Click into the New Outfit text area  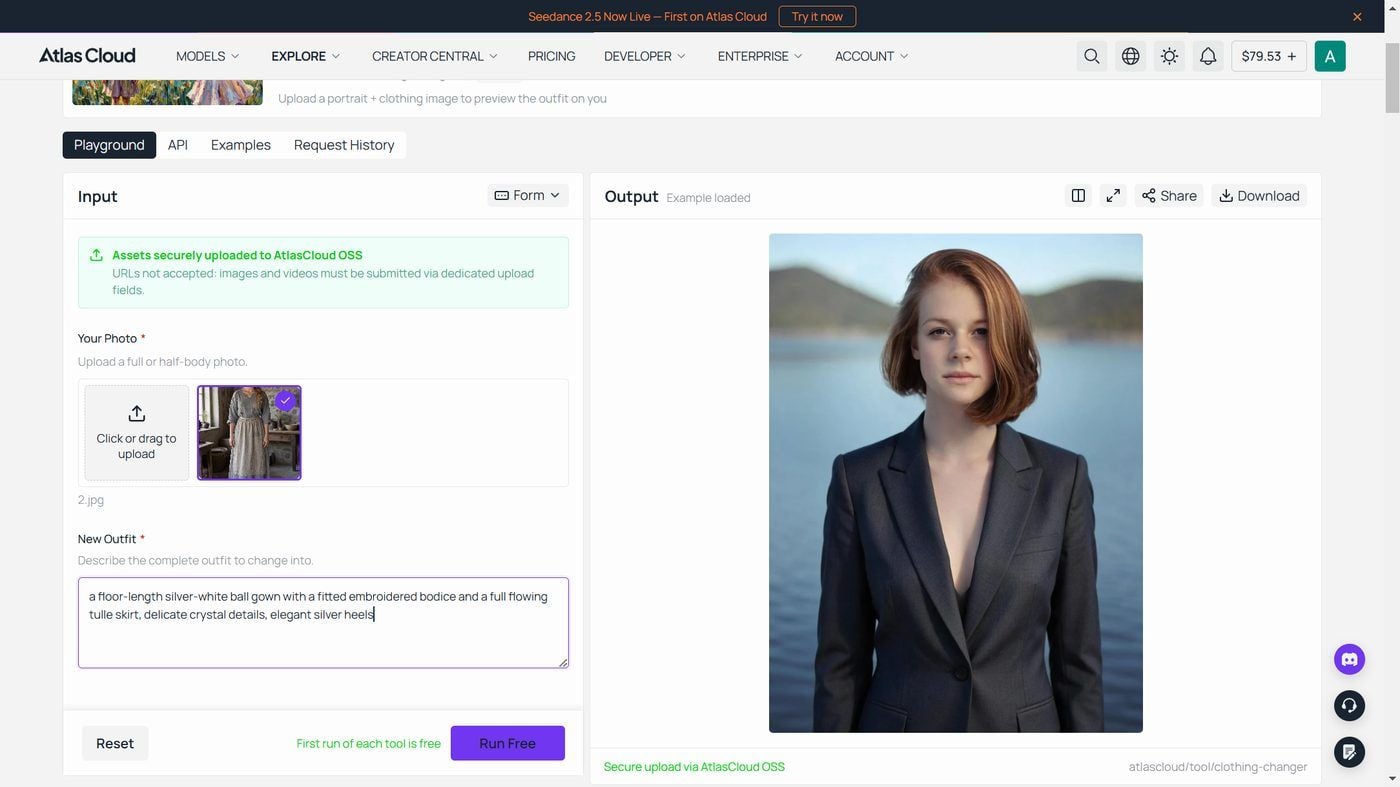point(323,622)
